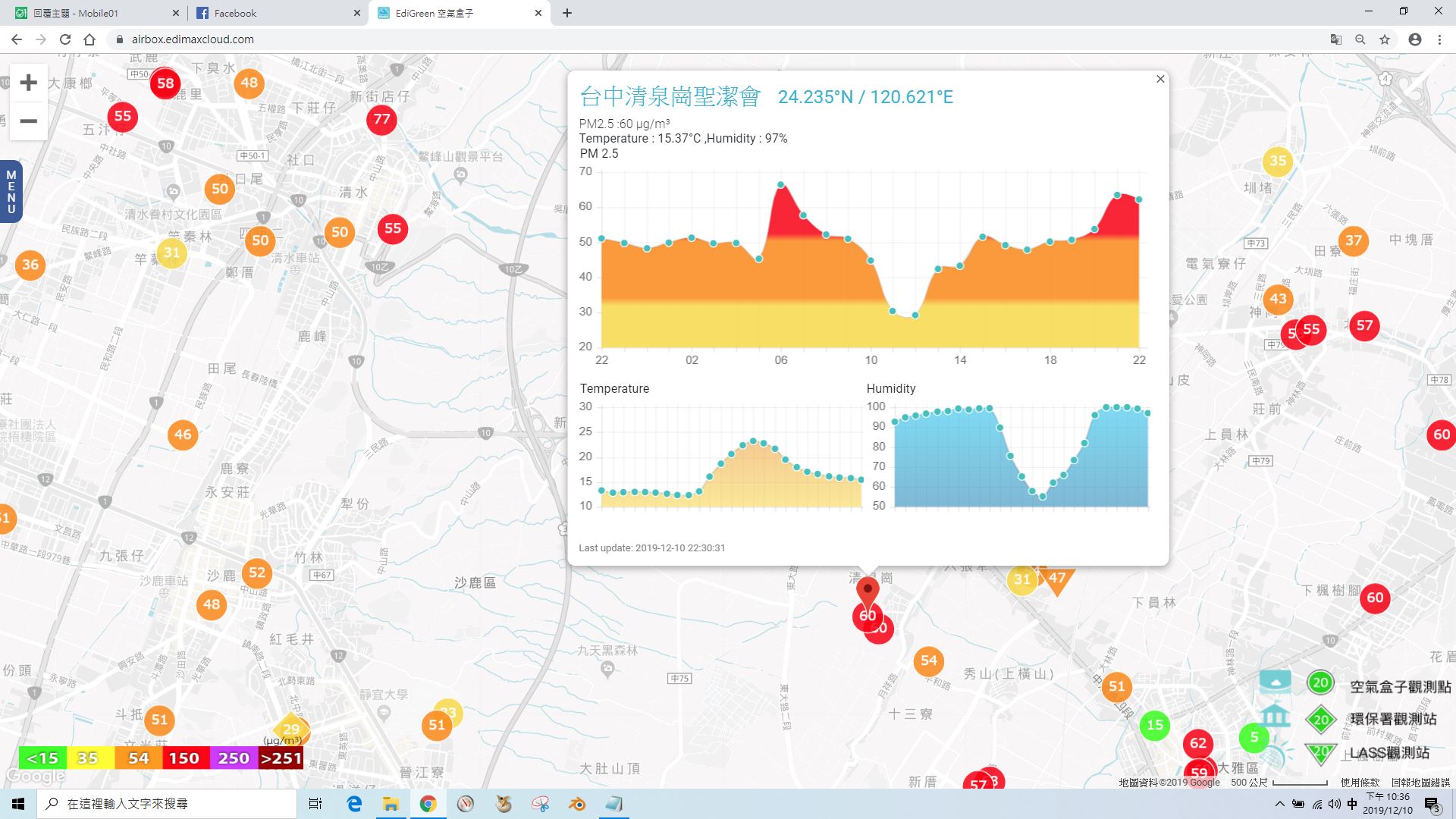The image size is (1456, 819).
Task: Select the EdiGreen 空氣盒子 tab
Action: (x=460, y=13)
